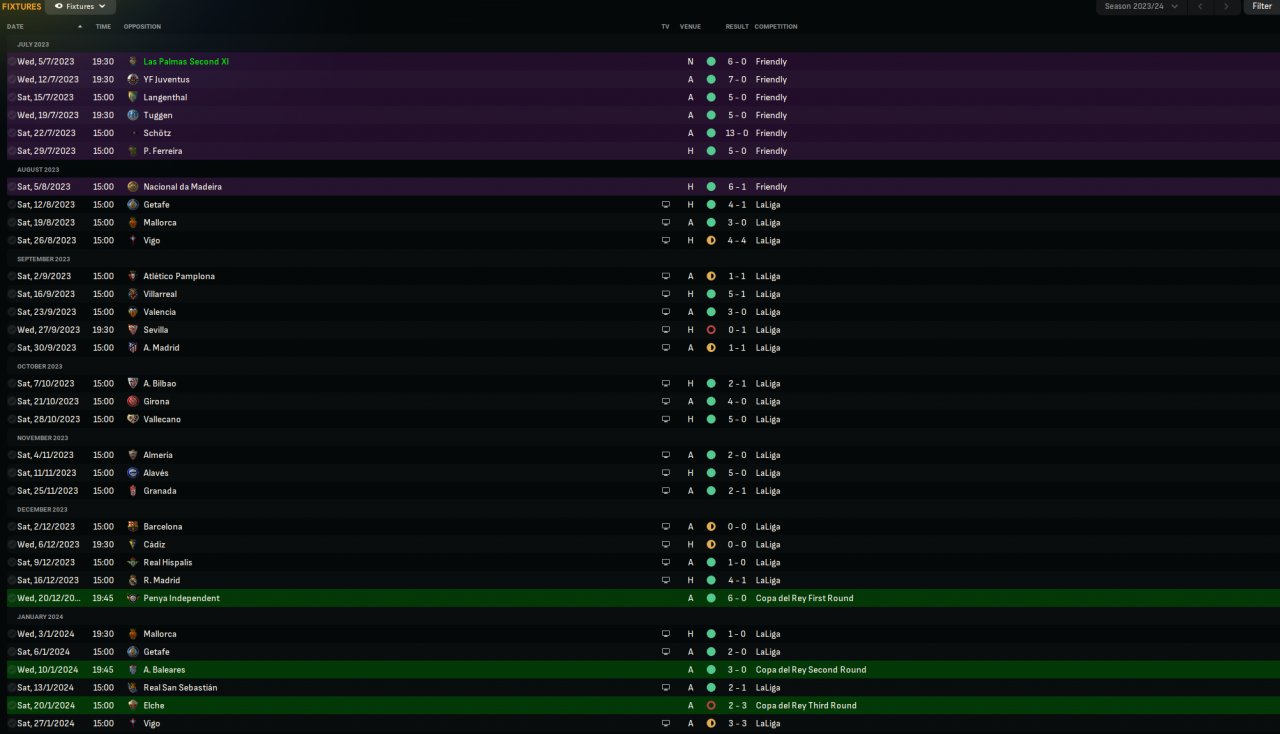The image size is (1280, 734).
Task: Click the date Sat, 27/1/2024
Action: click(x=45, y=724)
